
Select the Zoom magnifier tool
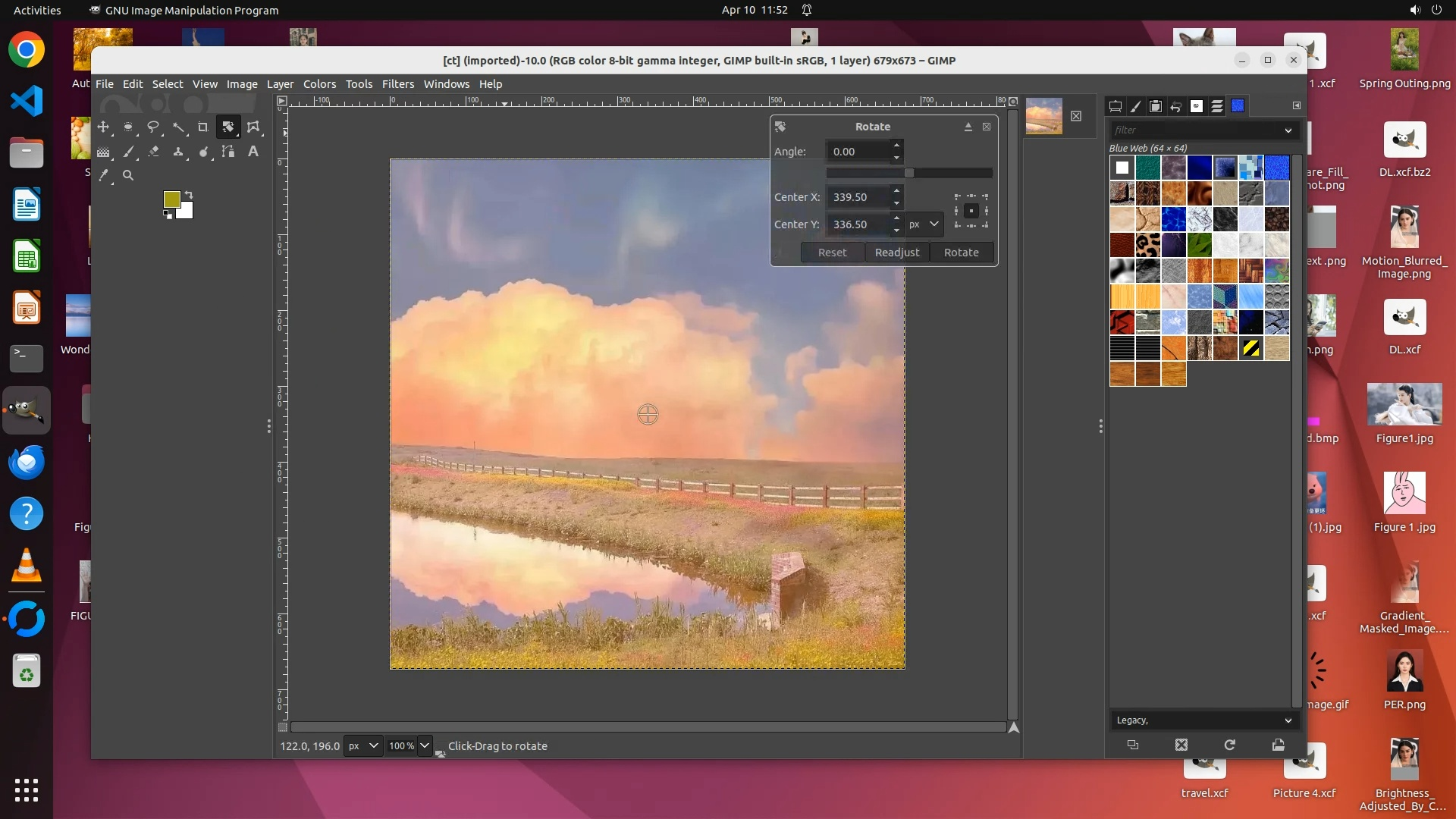click(x=128, y=175)
